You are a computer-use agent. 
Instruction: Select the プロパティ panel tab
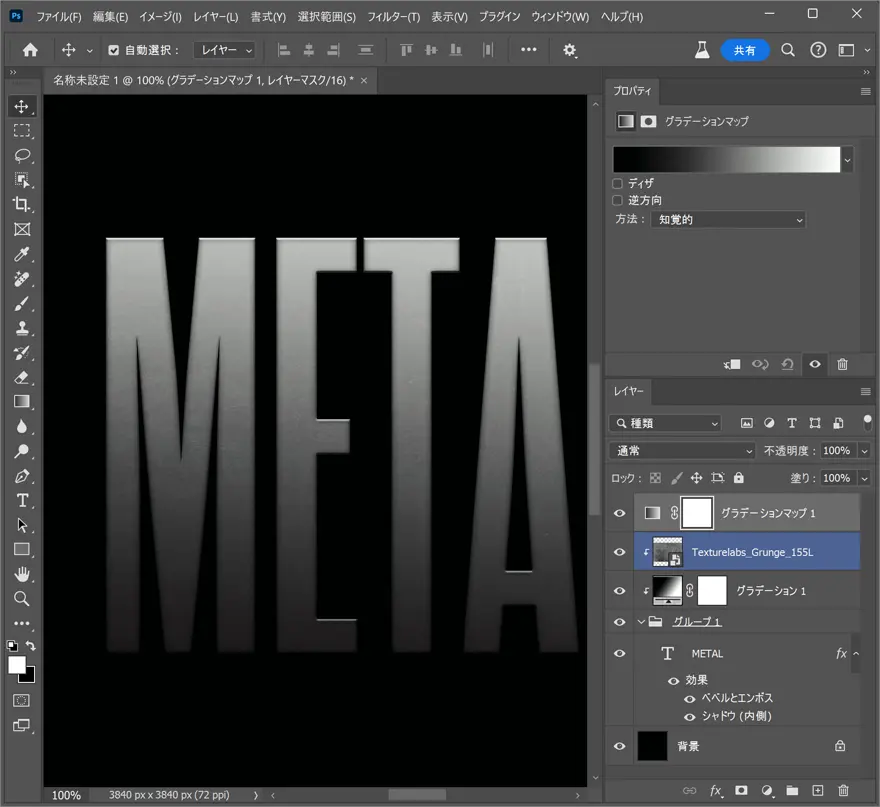632,91
